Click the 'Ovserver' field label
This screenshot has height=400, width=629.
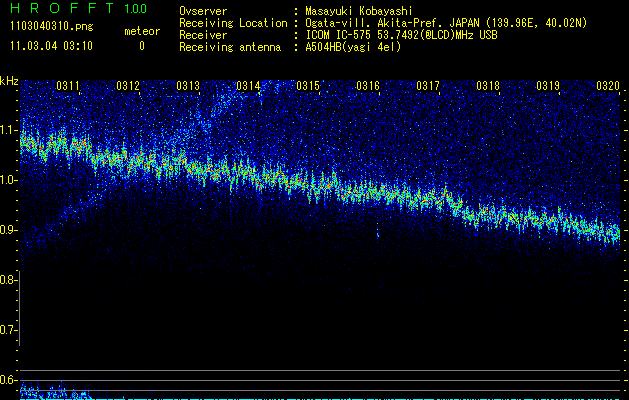click(203, 11)
